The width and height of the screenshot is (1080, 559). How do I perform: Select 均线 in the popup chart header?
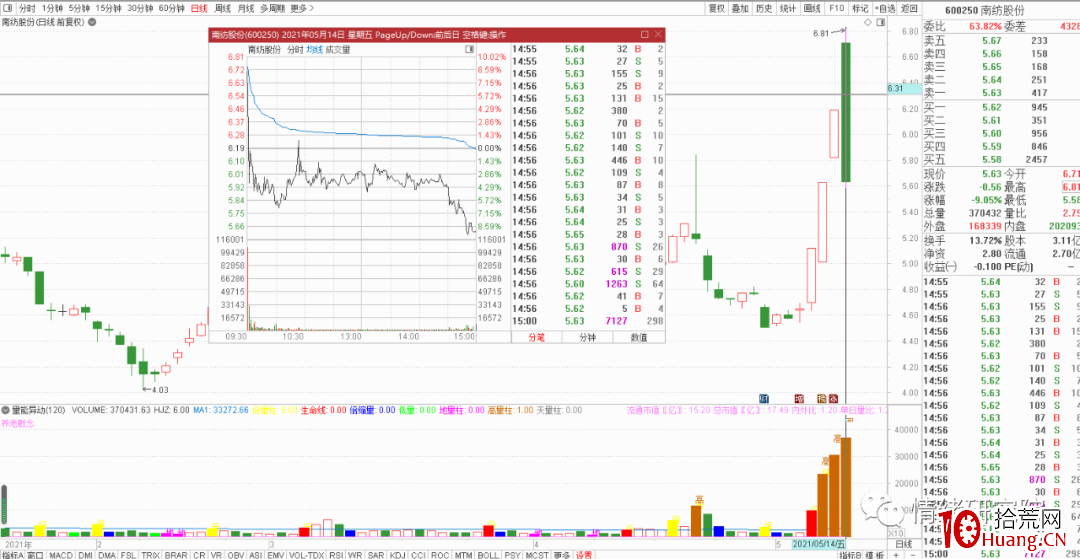314,50
